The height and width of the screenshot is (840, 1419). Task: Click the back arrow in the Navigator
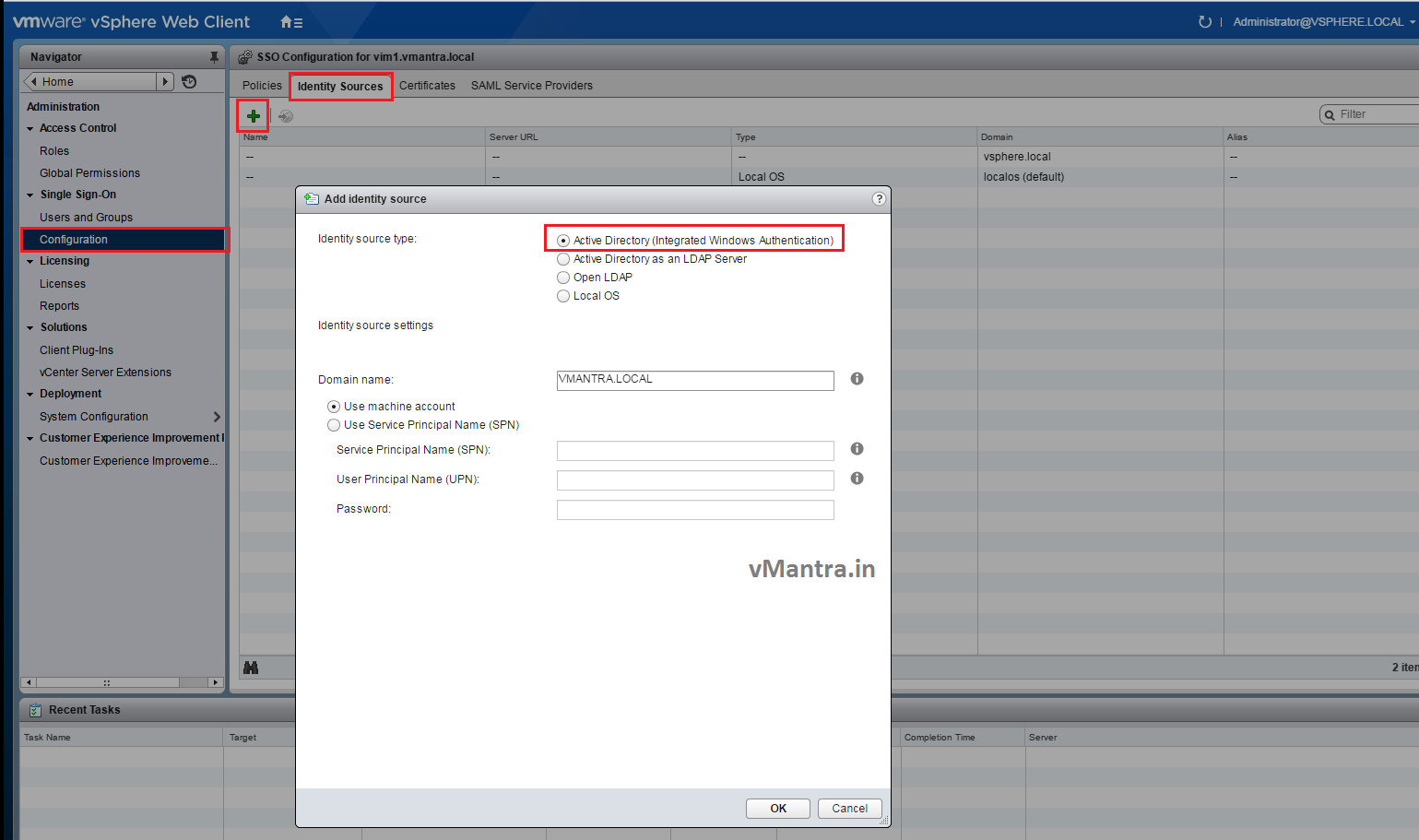(x=33, y=81)
